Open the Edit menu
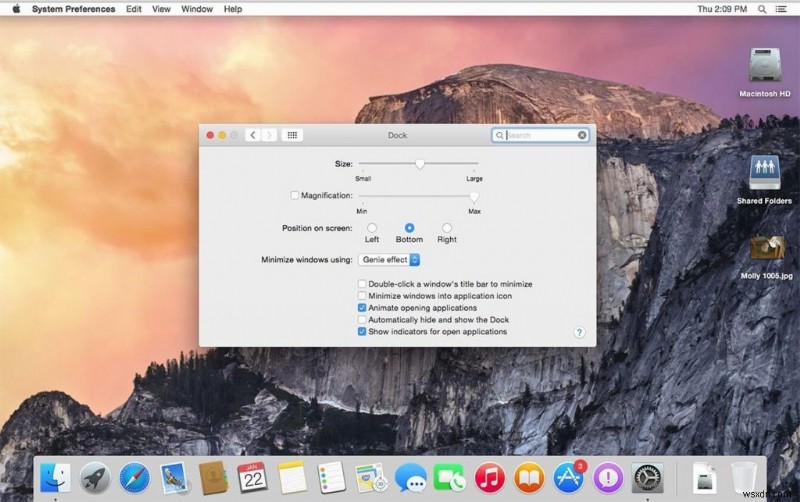This screenshot has height=502, width=800. tap(134, 9)
